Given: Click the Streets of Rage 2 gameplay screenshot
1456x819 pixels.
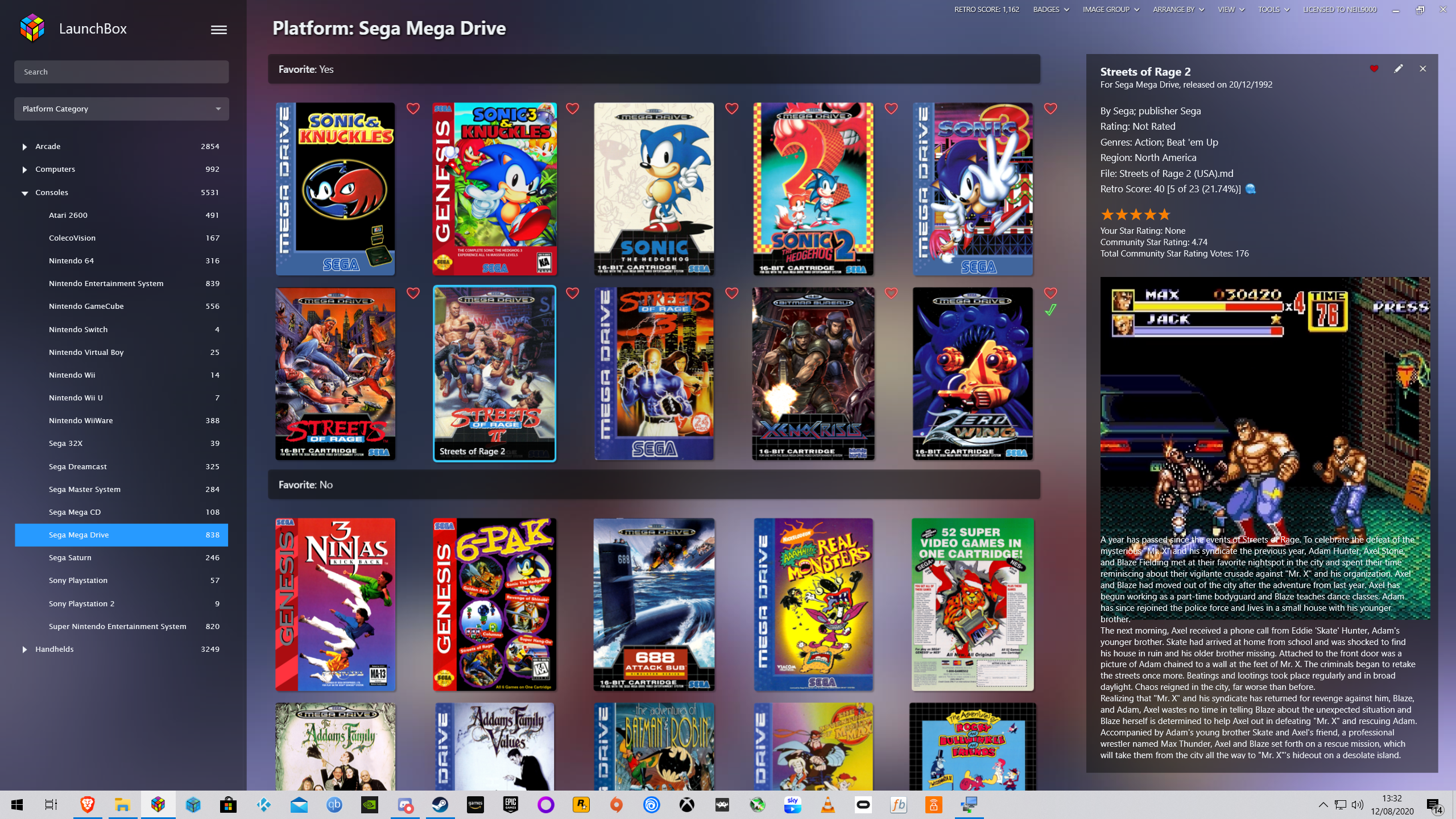Looking at the screenshot, I should tap(1265, 448).
